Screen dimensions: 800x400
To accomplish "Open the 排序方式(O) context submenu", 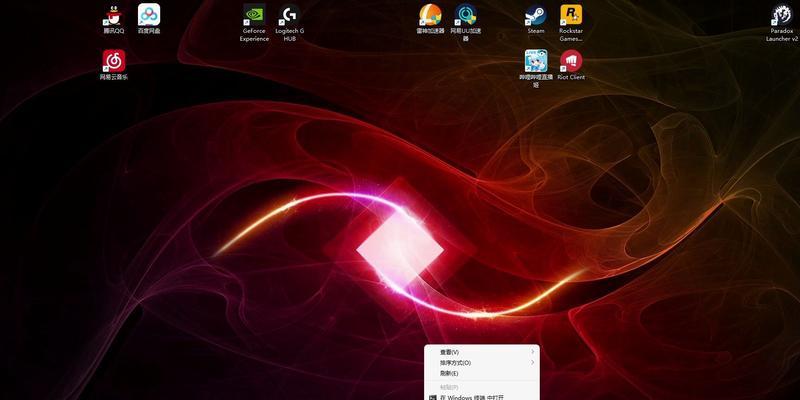I will coord(482,363).
